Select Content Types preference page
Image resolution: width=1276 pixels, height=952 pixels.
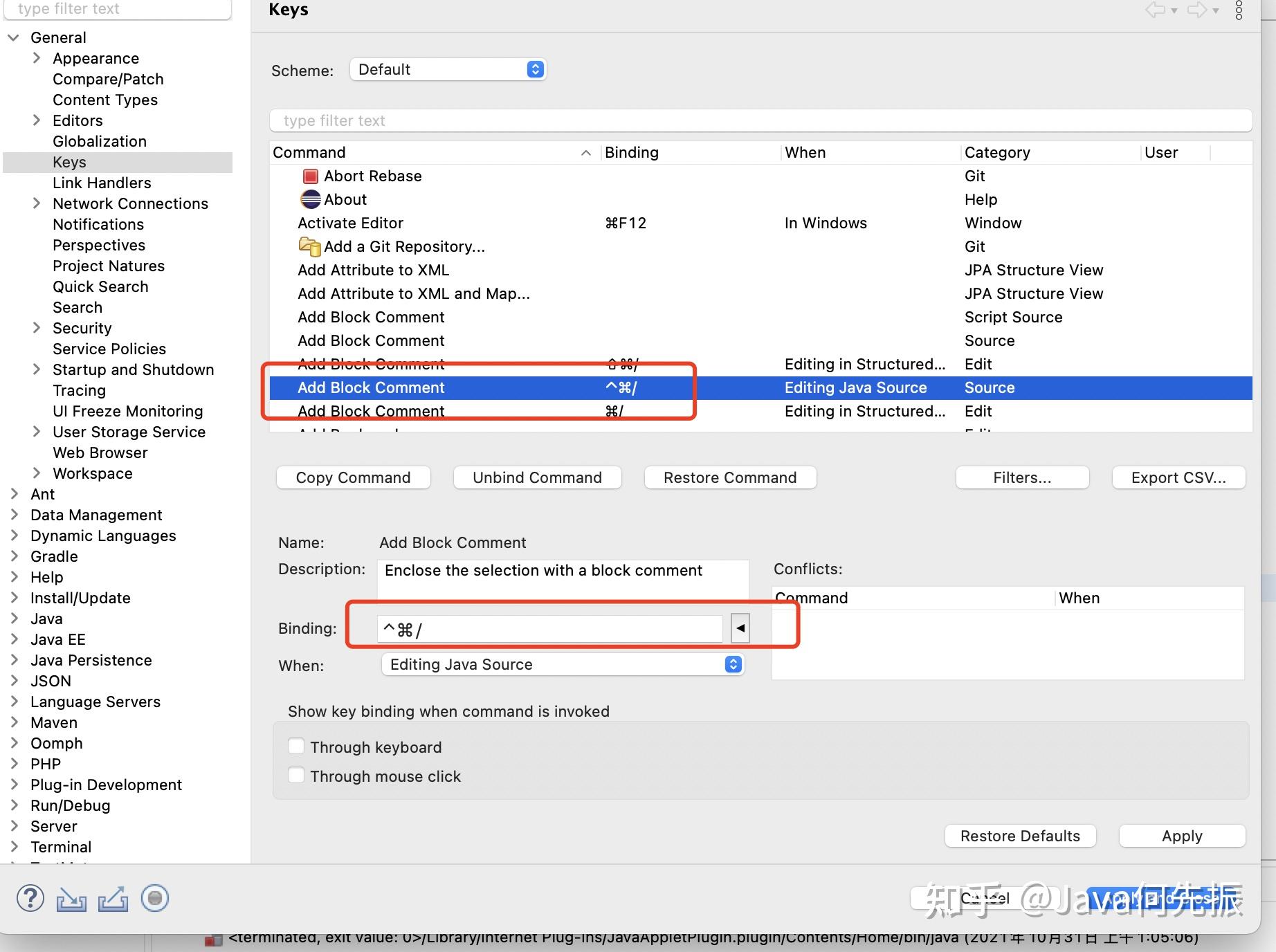(105, 100)
